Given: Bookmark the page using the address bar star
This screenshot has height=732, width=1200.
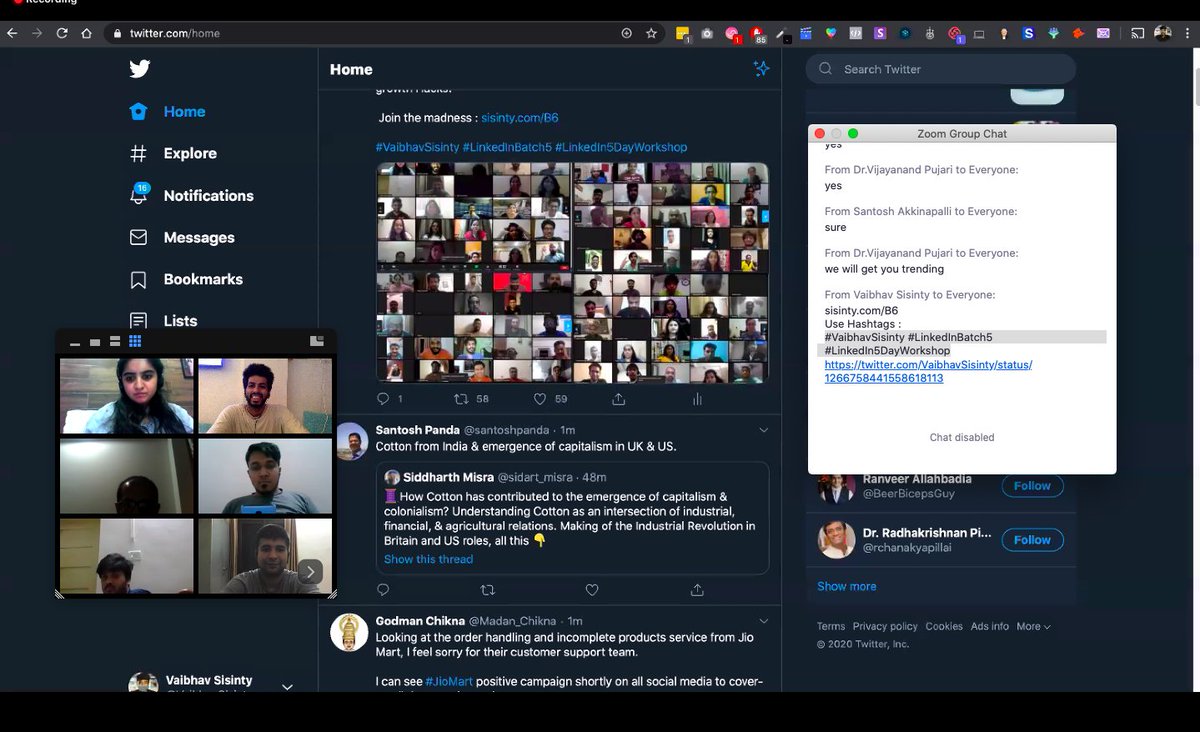Looking at the screenshot, I should tap(651, 33).
